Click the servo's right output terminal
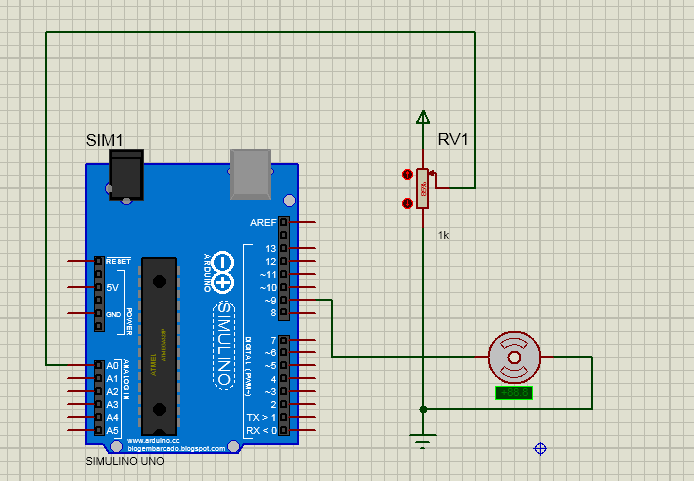Screen dimensions: 694x481 pos(547,357)
